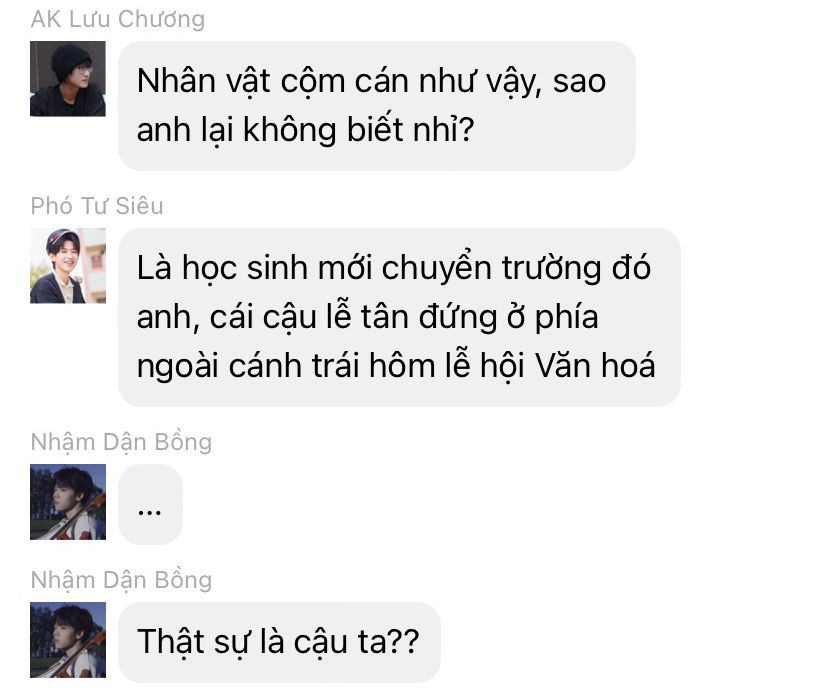Image resolution: width=828 pixels, height=694 pixels.
Task: Click the word 'Thật' in the last message
Action: [171, 642]
